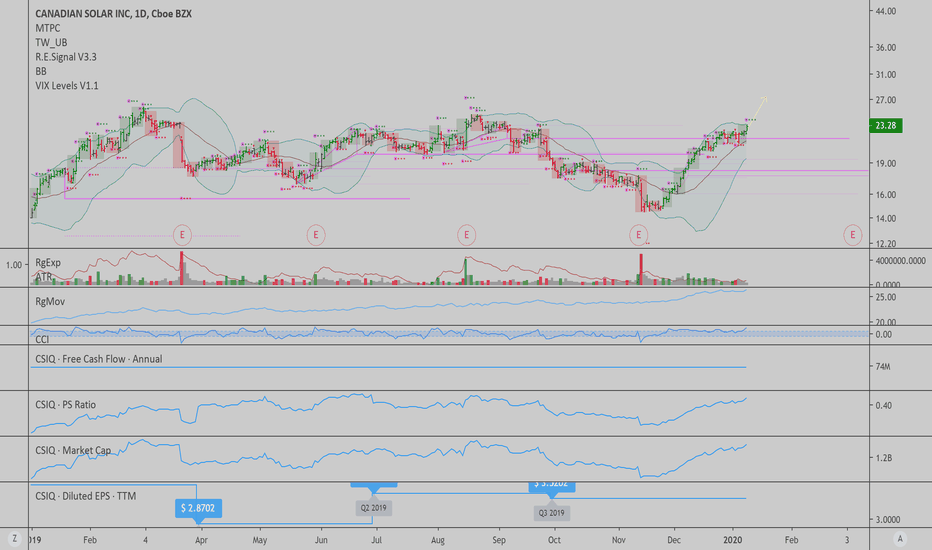This screenshot has height=550, width=932.
Task: Click the 2020 label on time axis
Action: [x=732, y=540]
